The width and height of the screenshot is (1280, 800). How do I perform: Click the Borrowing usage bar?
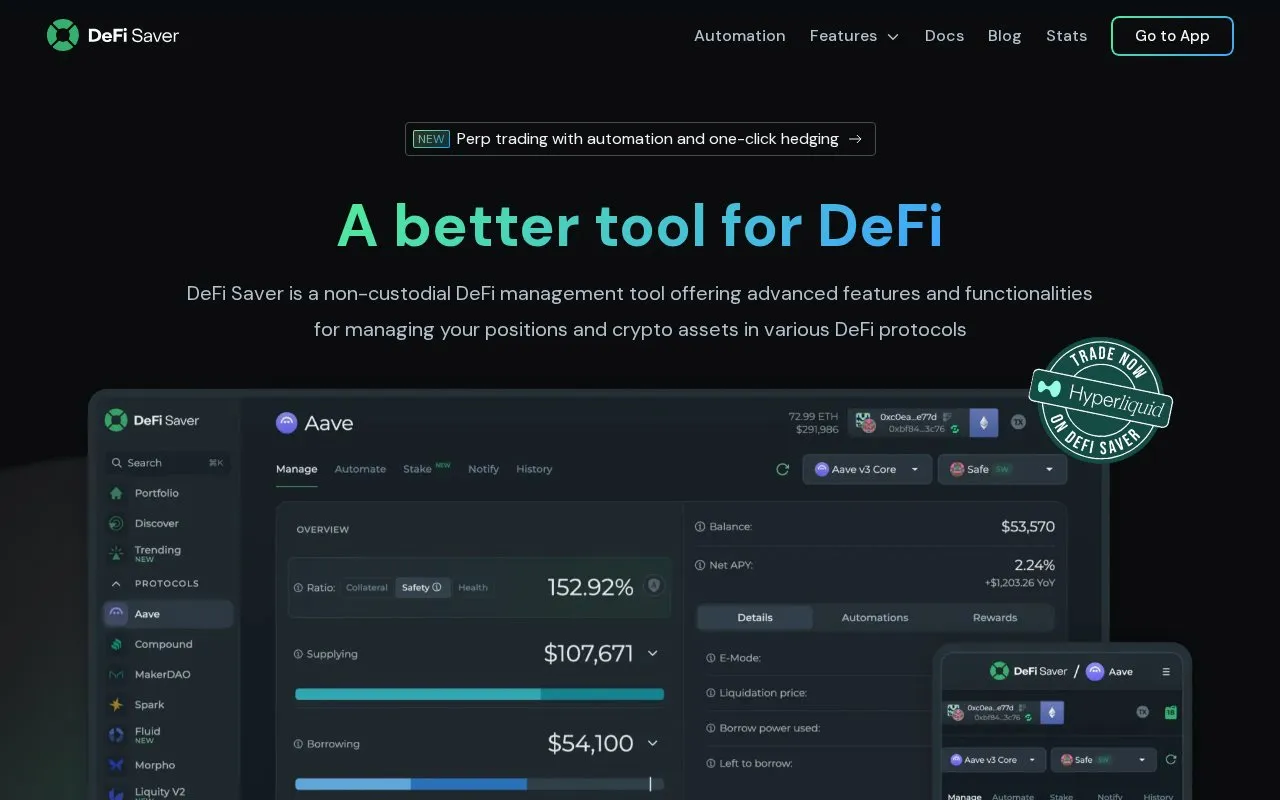click(480, 784)
